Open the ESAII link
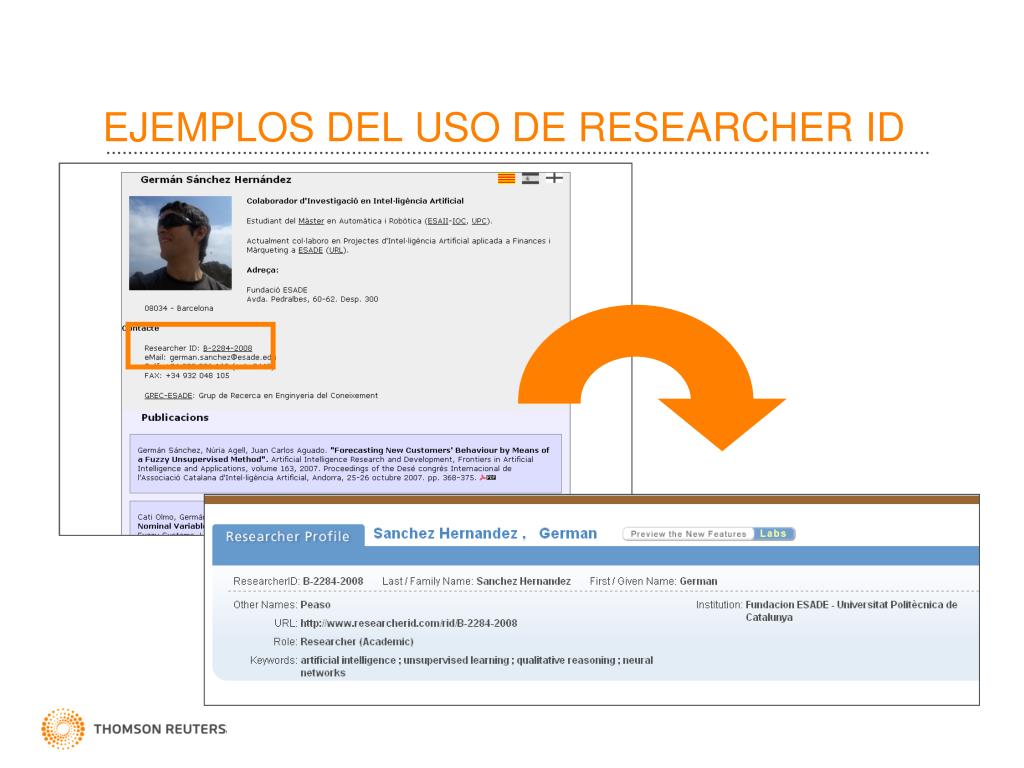Viewport: 1024px width, 768px height. (437, 221)
